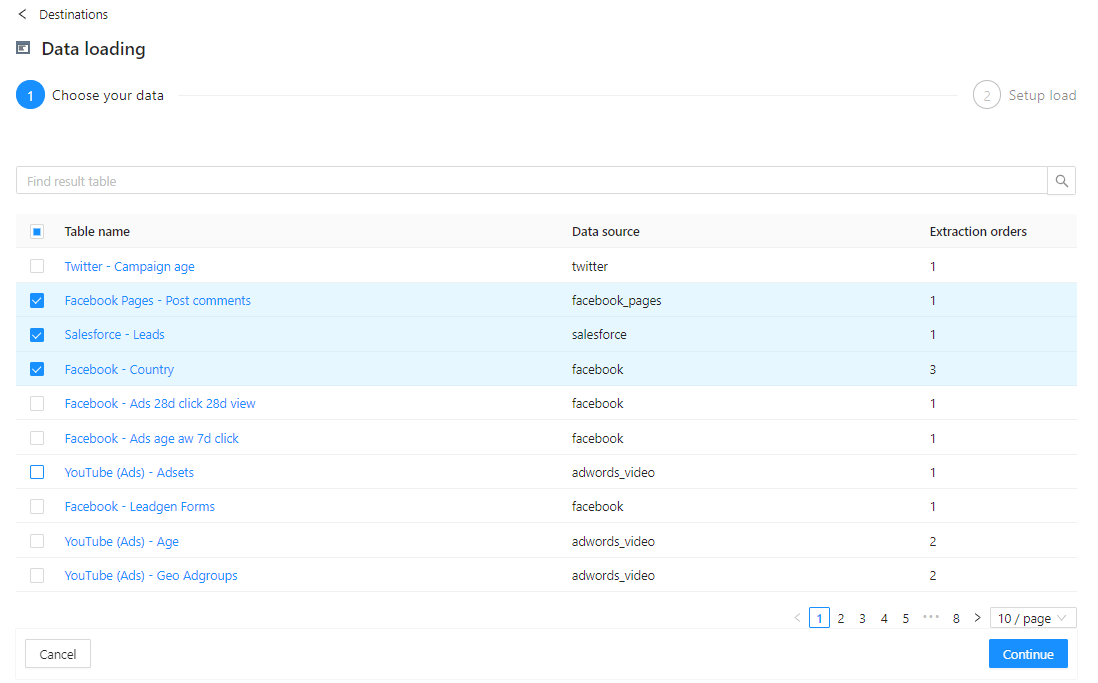1098x683 pixels.
Task: Click the Setup load step label
Action: 1042,95
